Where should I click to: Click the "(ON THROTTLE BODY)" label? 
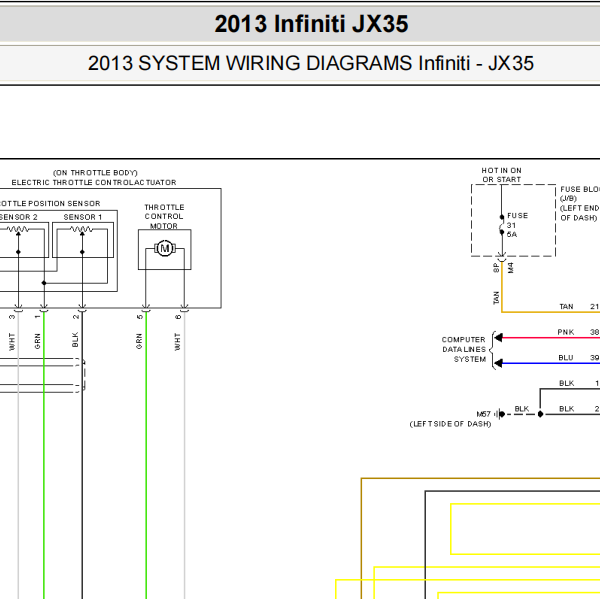point(95,173)
